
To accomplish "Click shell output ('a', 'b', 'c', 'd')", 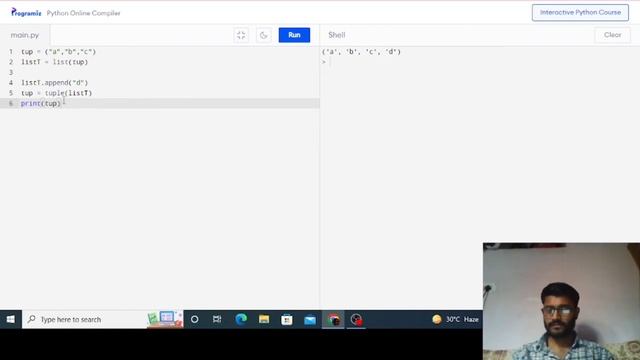I will [361, 52].
